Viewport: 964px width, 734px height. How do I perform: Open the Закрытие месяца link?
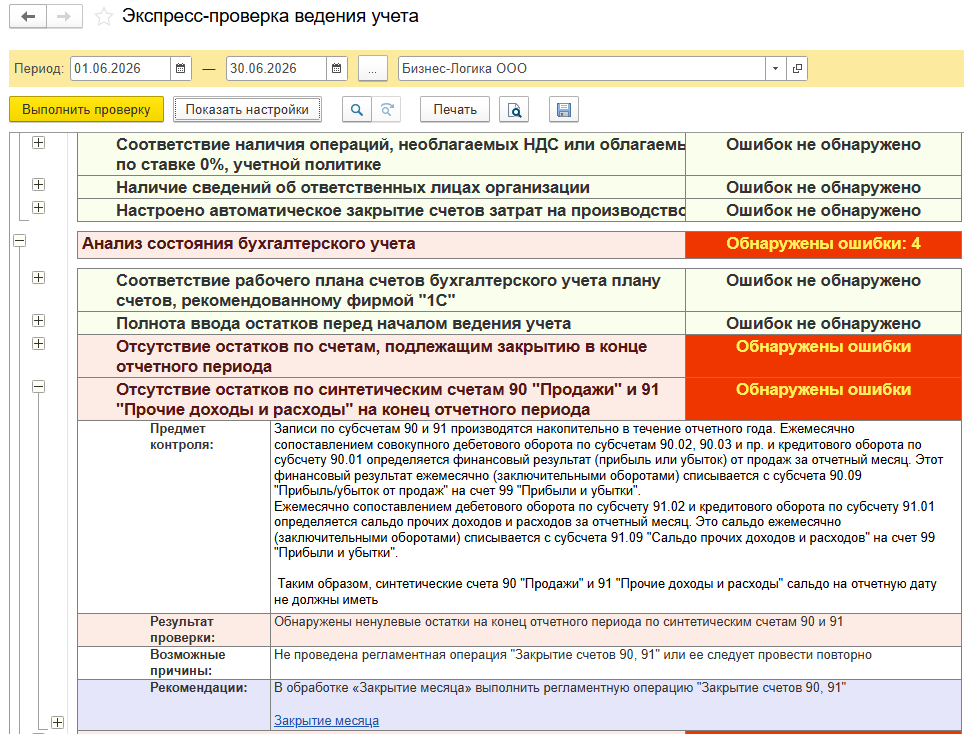coord(326,720)
